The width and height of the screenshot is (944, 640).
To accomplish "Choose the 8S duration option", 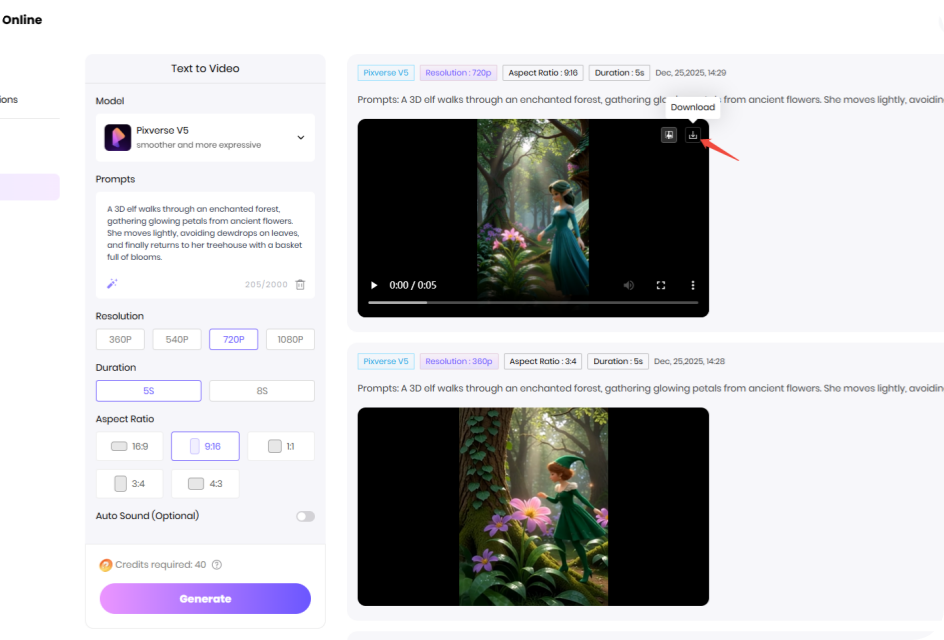I will (261, 391).
